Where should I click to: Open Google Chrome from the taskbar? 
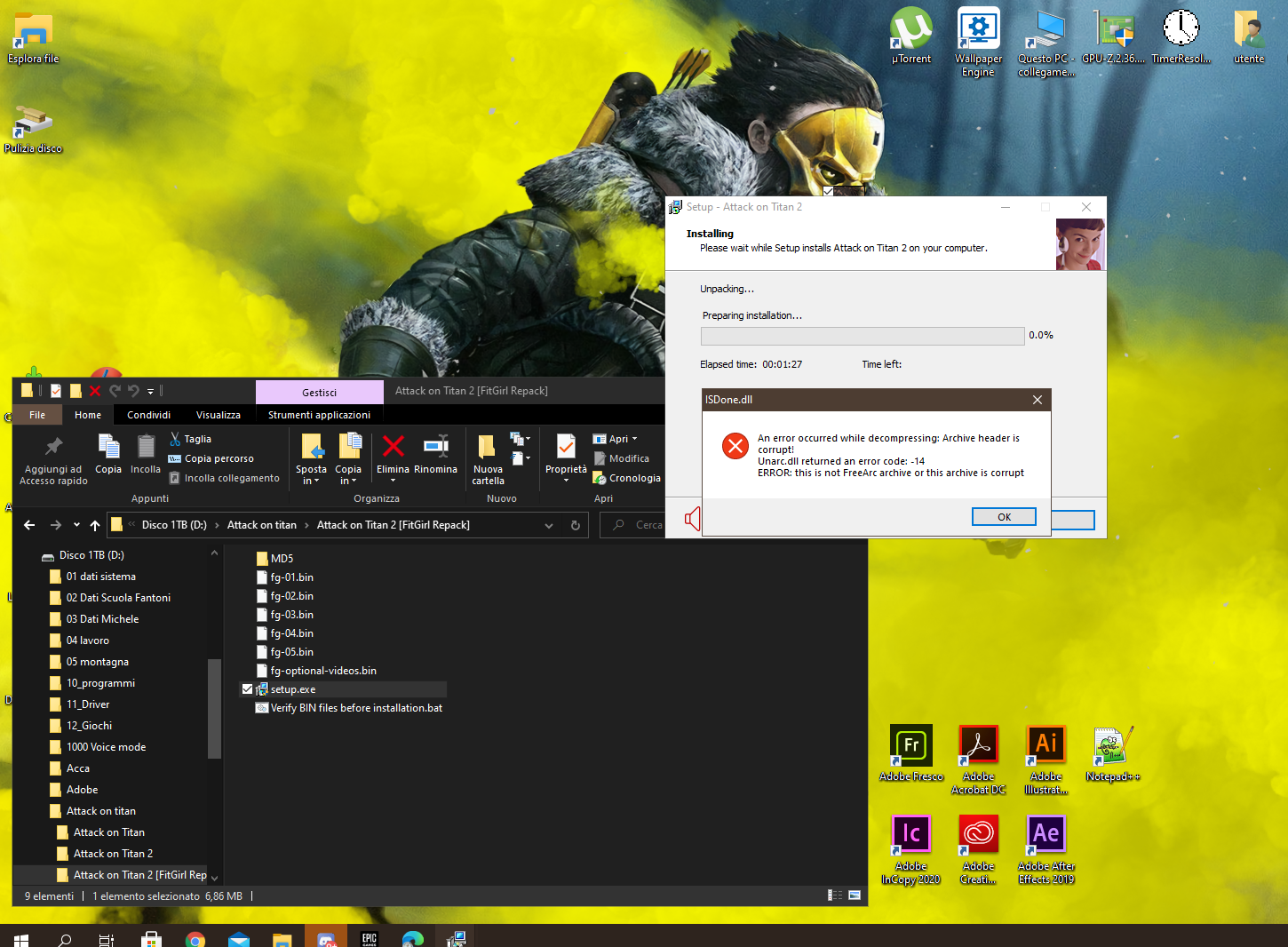click(195, 938)
